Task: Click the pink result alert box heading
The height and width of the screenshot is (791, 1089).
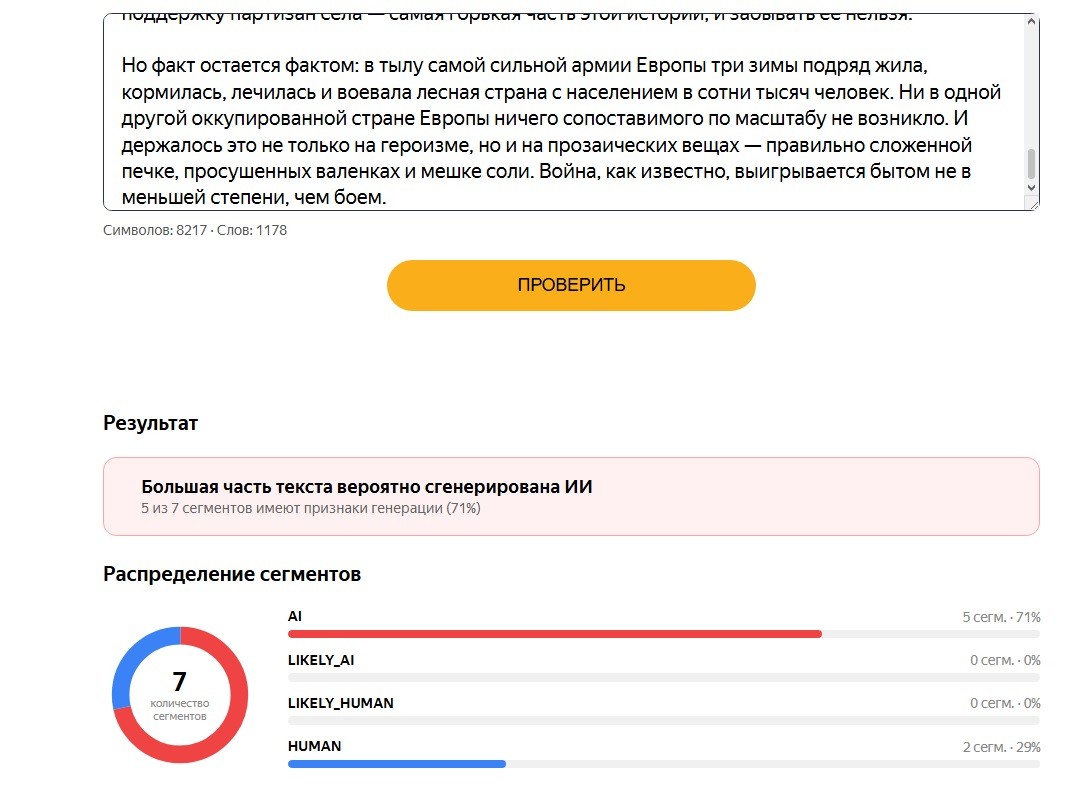Action: pyautogui.click(x=367, y=487)
